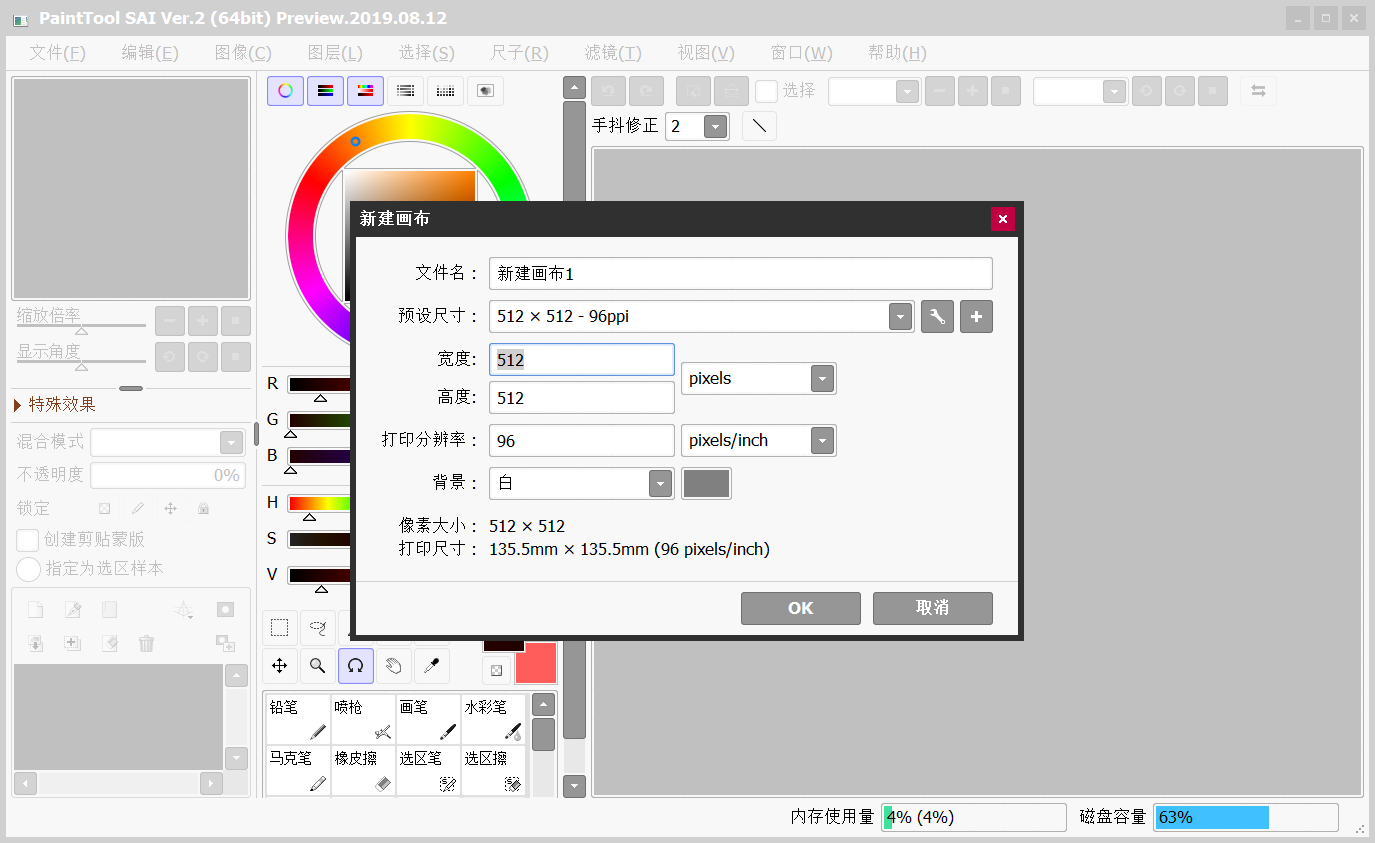Click the 高度 height input field
The width and height of the screenshot is (1375, 843).
click(x=582, y=398)
